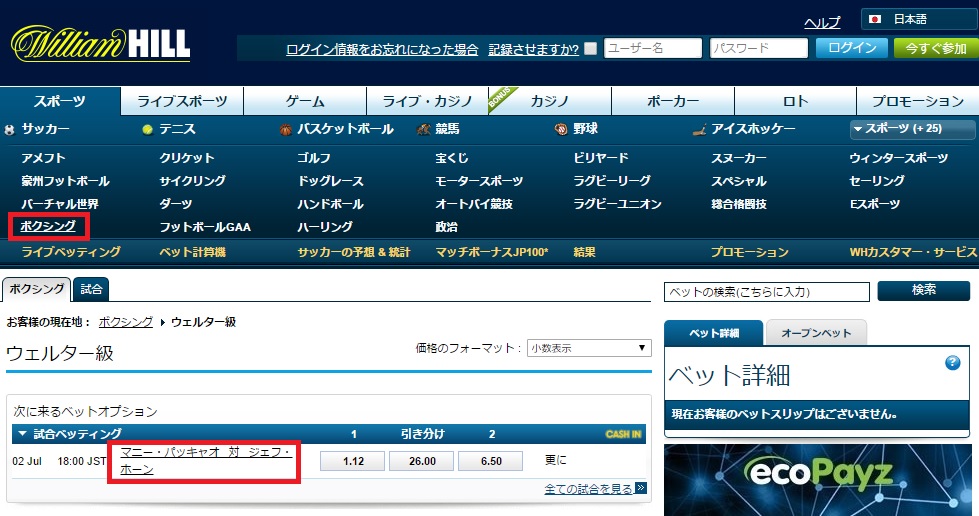This screenshot has width=979, height=516.
Task: Open the 総合格闘技 link
Action: point(739,204)
